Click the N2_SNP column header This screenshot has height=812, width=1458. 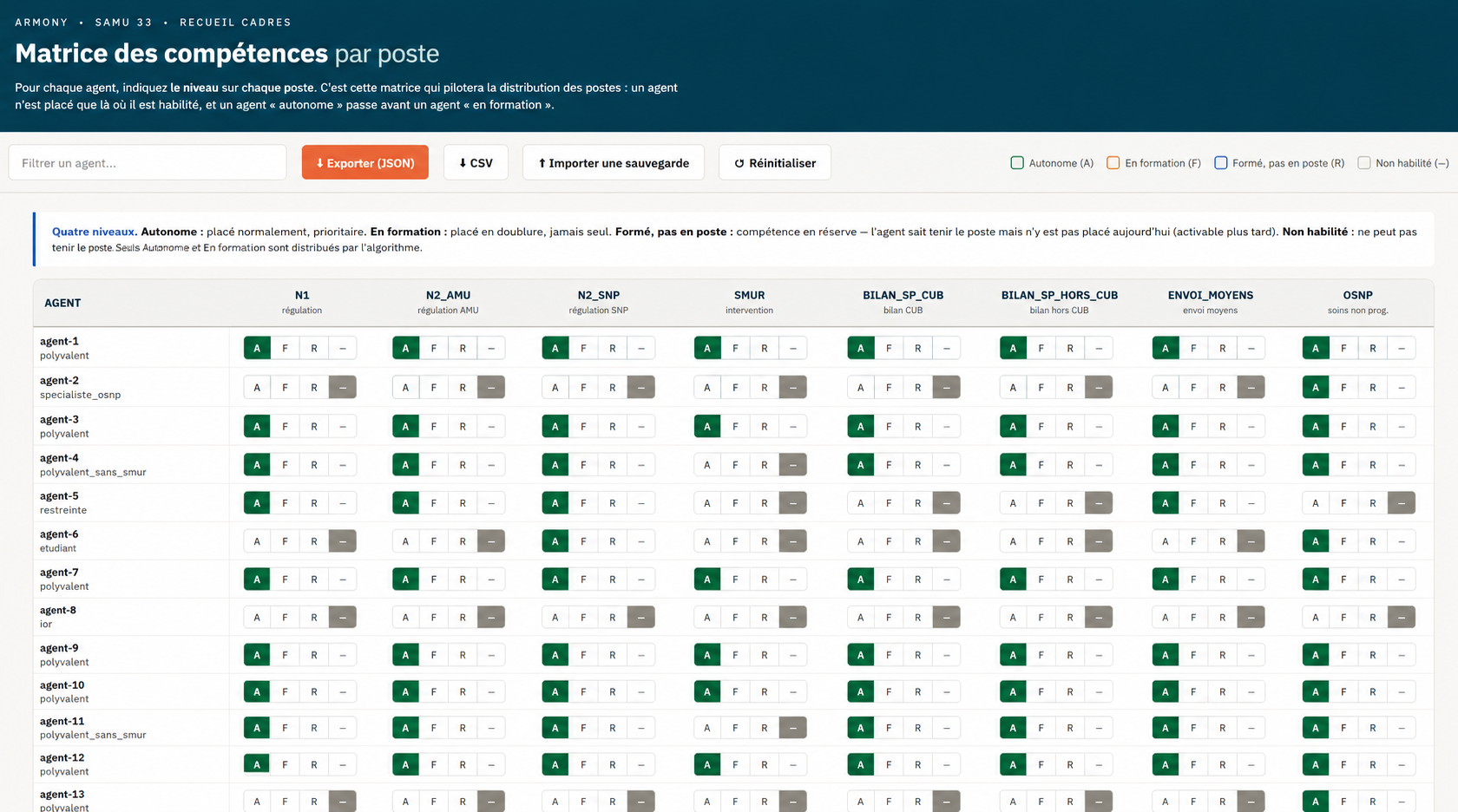pos(599,302)
